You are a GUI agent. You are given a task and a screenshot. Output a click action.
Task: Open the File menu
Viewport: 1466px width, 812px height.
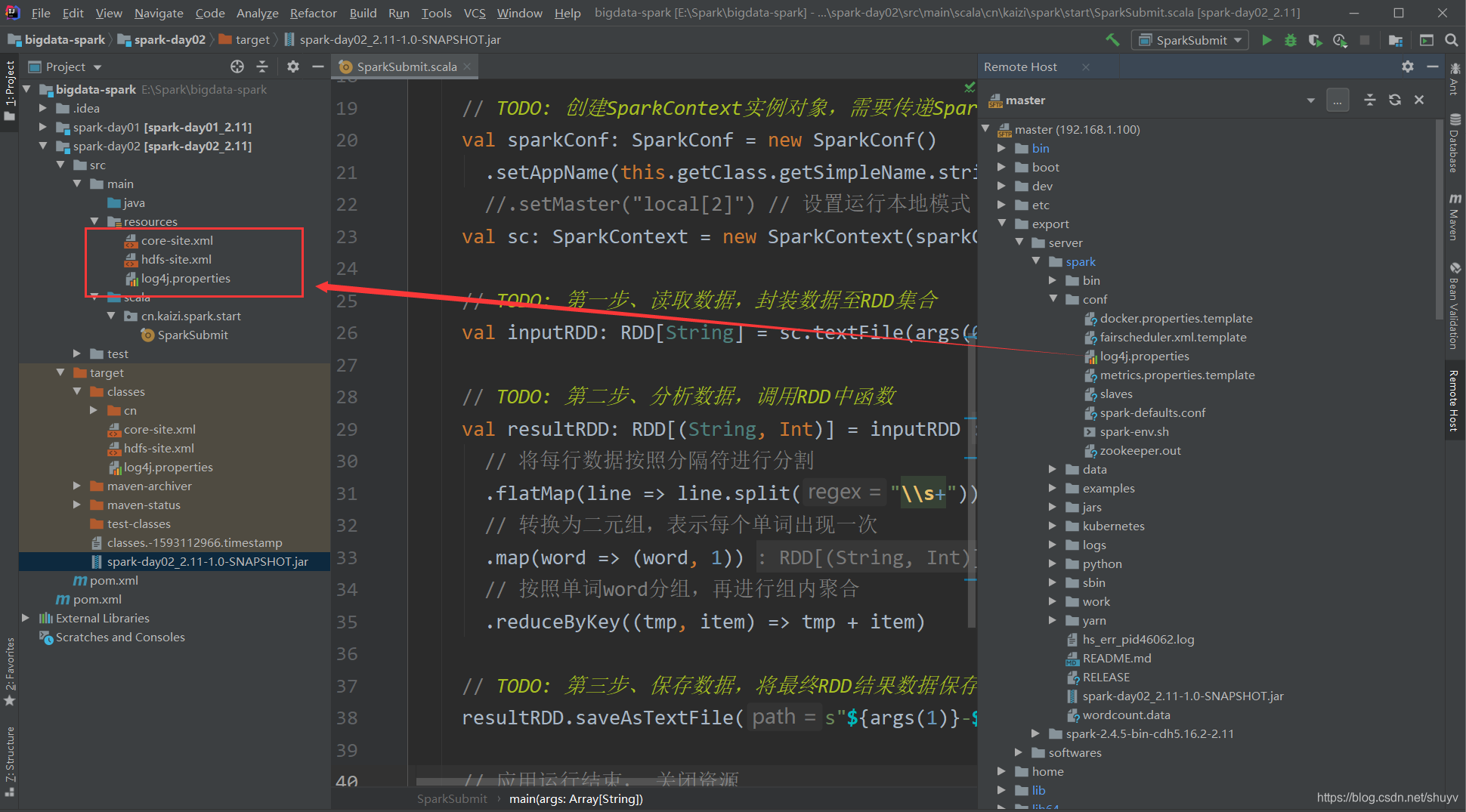pos(41,13)
